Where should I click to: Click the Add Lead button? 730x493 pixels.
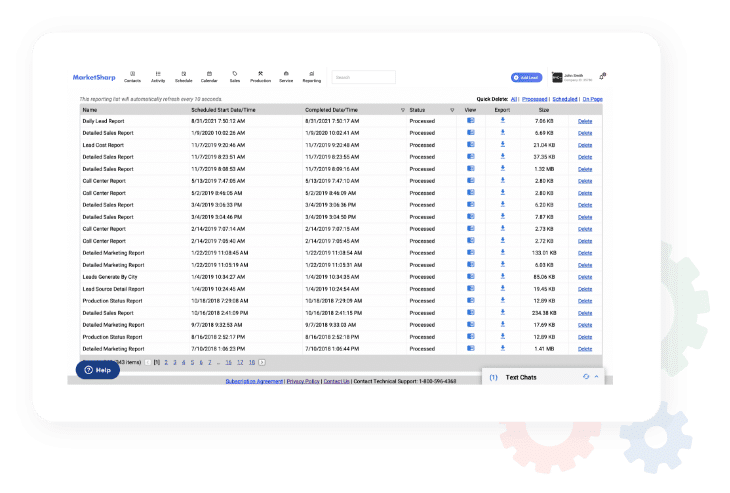pyautogui.click(x=527, y=77)
